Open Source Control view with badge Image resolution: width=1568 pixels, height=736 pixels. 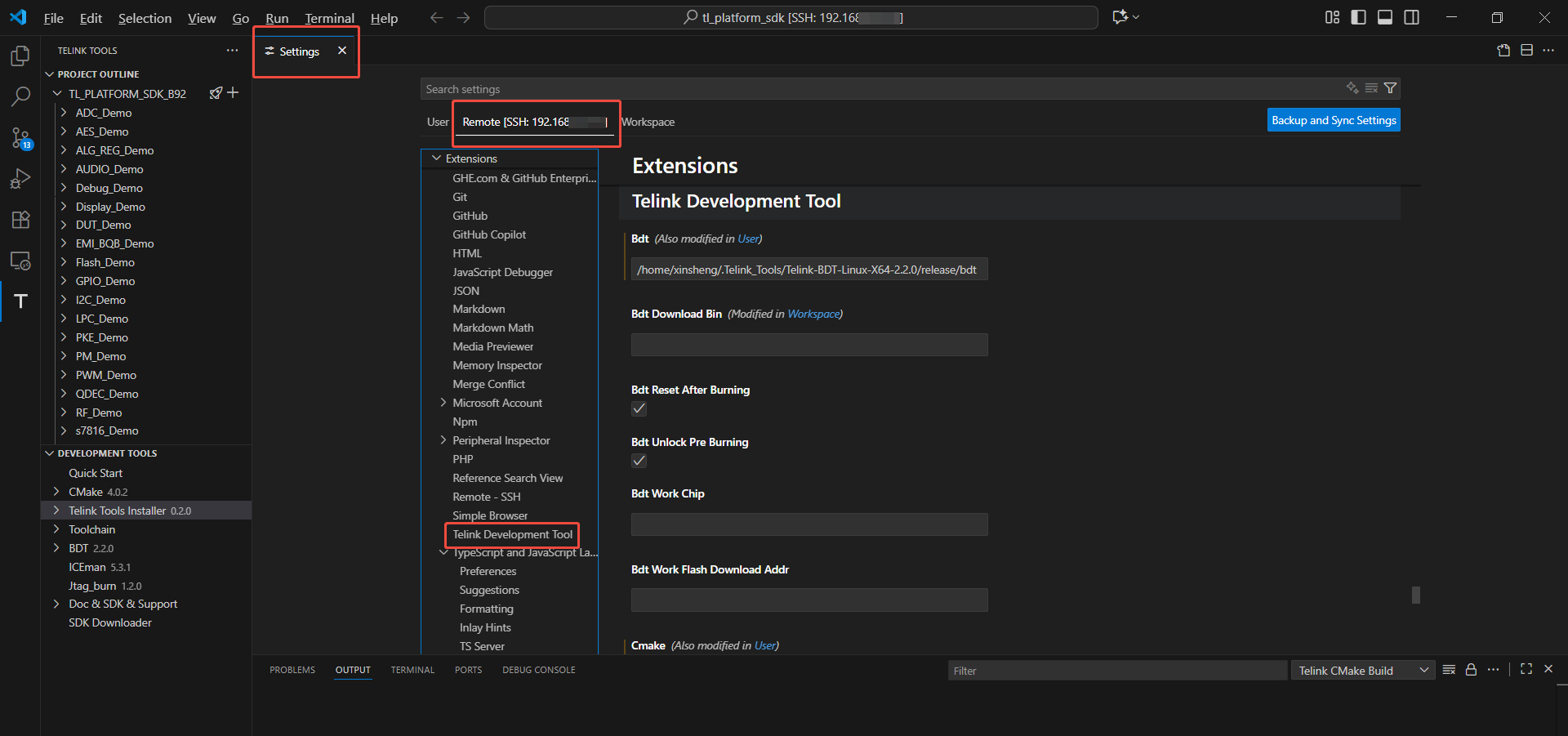click(20, 138)
